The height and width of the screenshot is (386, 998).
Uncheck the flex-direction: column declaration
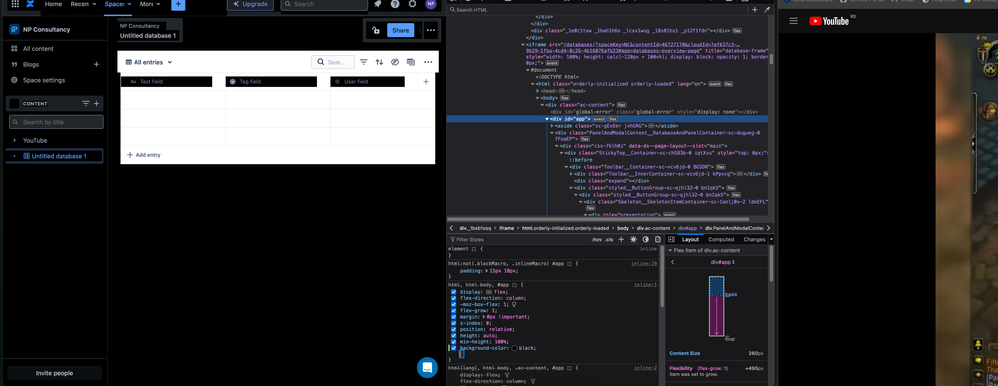[x=454, y=298]
